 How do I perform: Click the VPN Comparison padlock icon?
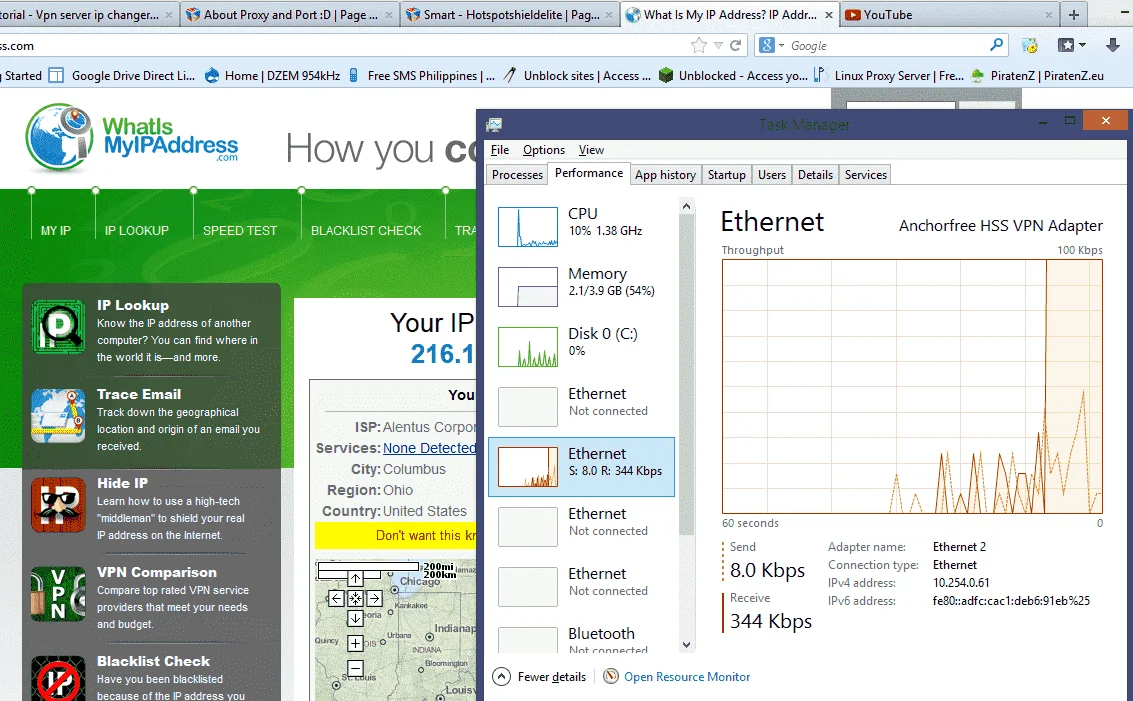59,594
